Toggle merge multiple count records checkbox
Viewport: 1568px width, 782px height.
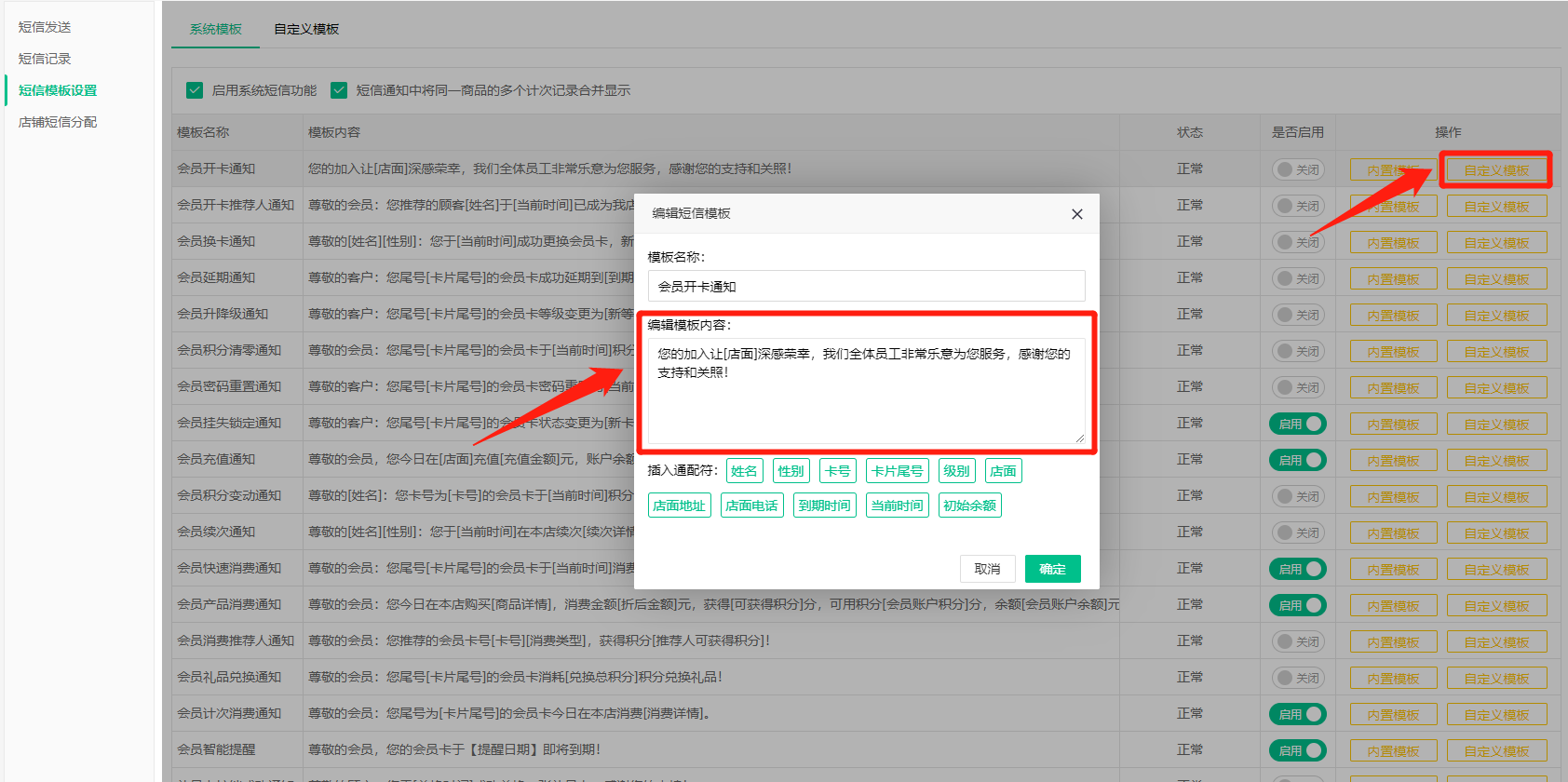coord(339,90)
